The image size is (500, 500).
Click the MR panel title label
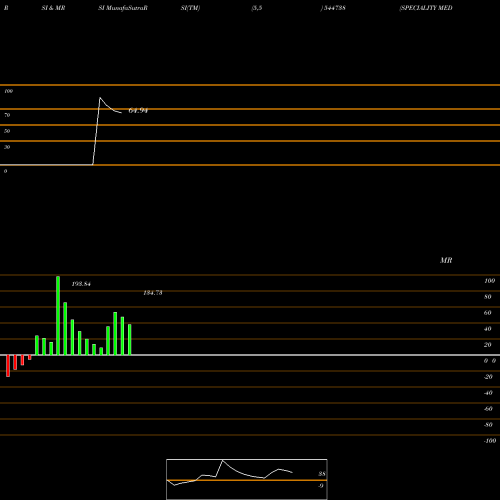click(446, 260)
